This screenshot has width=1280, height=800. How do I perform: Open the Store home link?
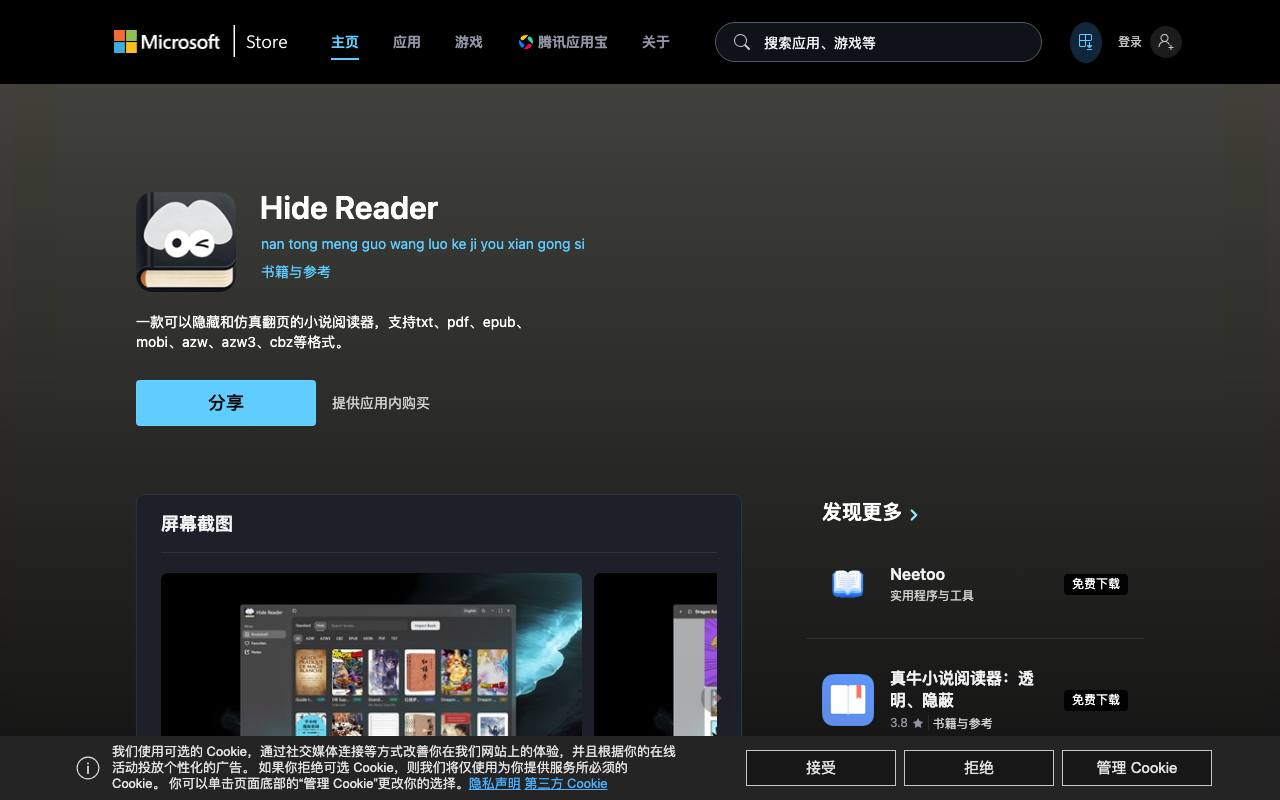pyautogui.click(x=266, y=42)
